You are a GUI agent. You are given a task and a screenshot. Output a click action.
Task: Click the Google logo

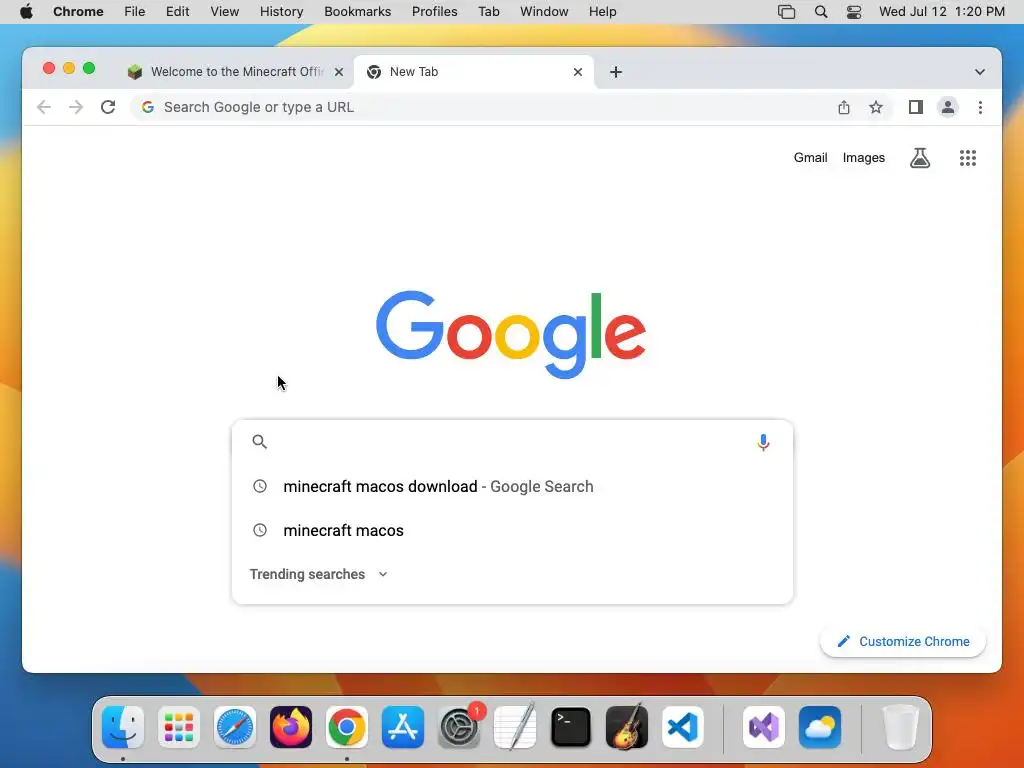(511, 334)
